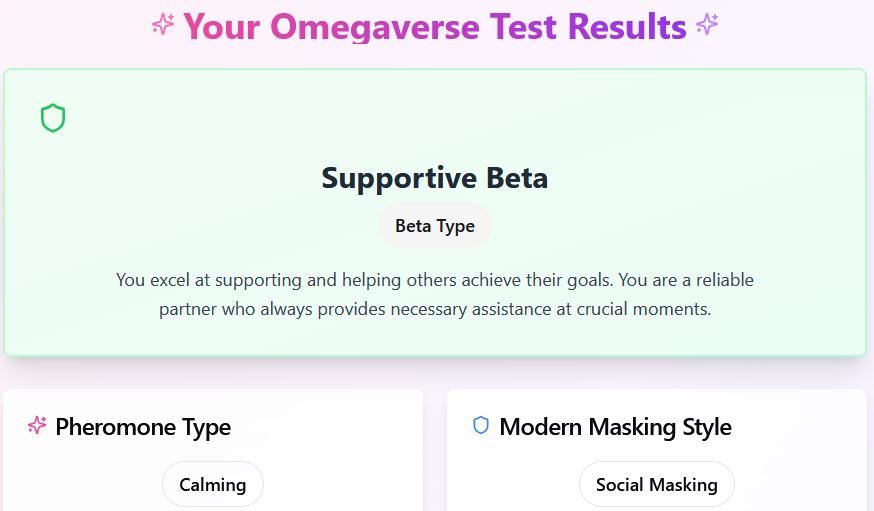Screen dimensions: 874x511
Task: Click the "partner who always provides" description line
Action: pyautogui.click(x=435, y=309)
